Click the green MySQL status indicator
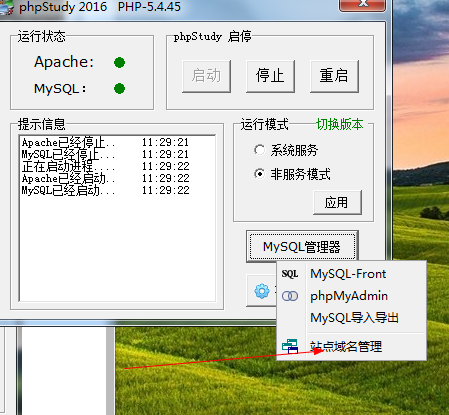This screenshot has height=415, width=449. [119, 89]
